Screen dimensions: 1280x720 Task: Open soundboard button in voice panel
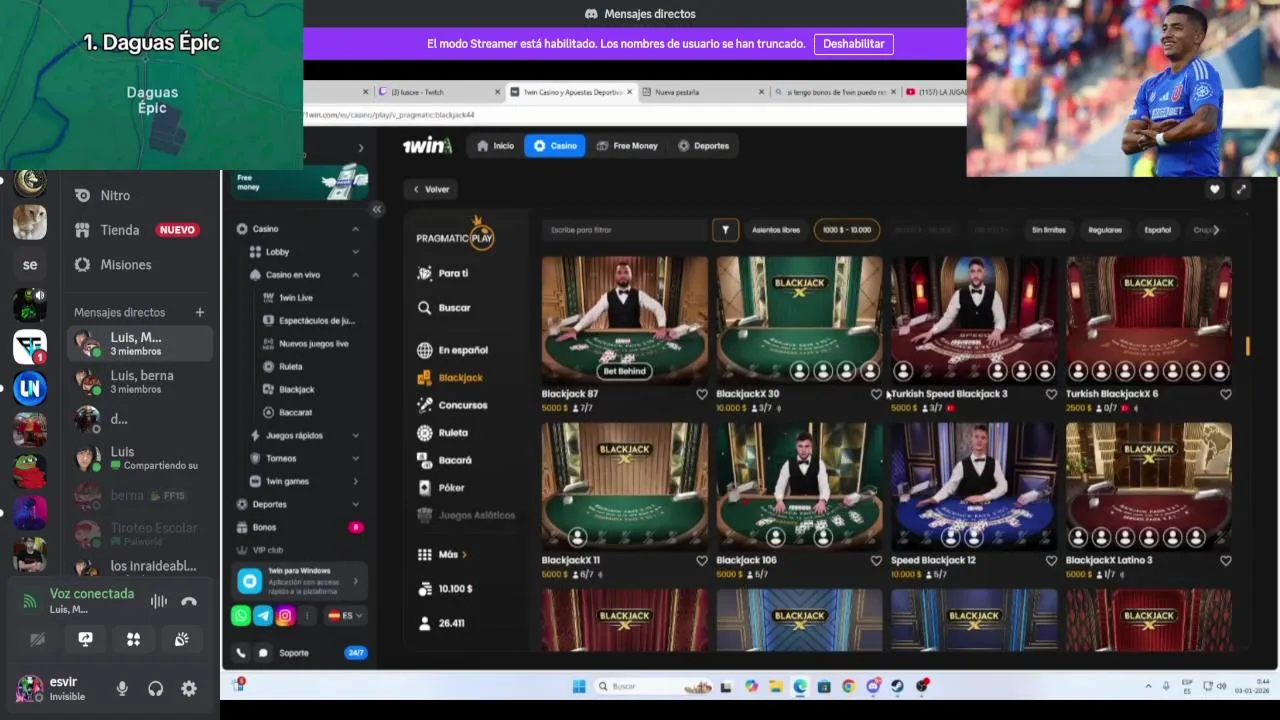(x=181, y=639)
